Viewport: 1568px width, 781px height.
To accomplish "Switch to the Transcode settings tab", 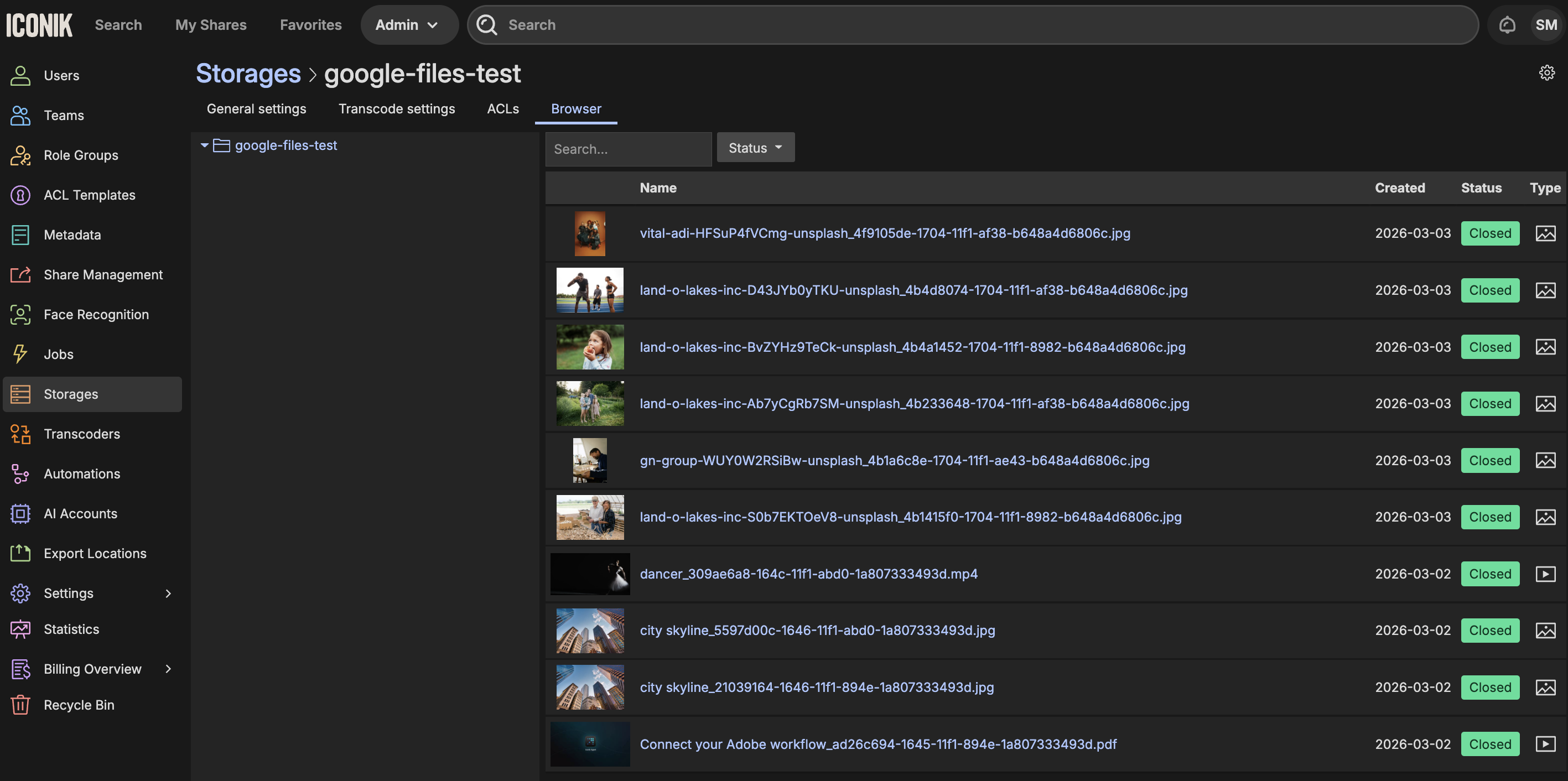I will [396, 109].
